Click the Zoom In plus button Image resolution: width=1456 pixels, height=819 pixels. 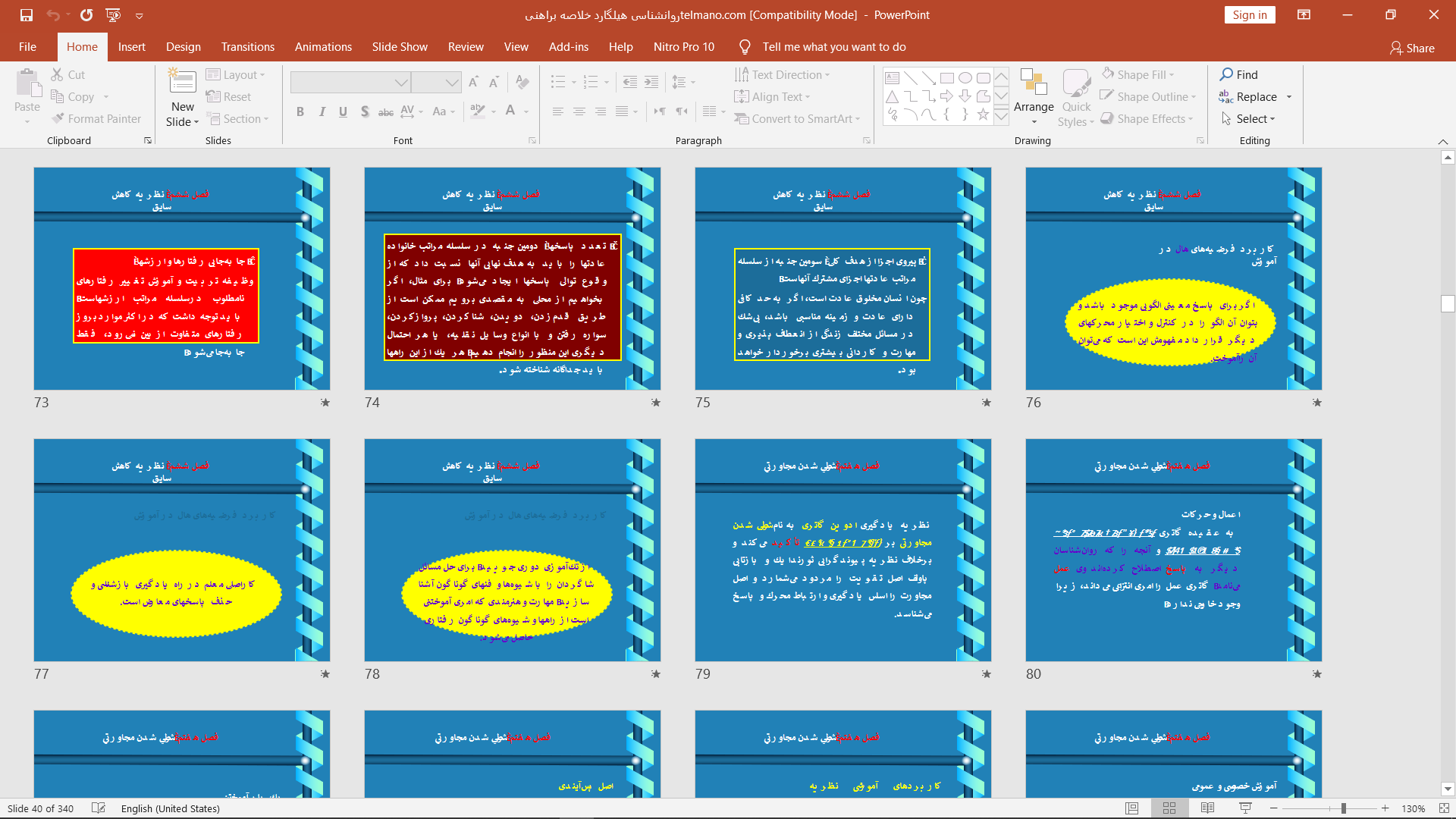(x=1385, y=808)
